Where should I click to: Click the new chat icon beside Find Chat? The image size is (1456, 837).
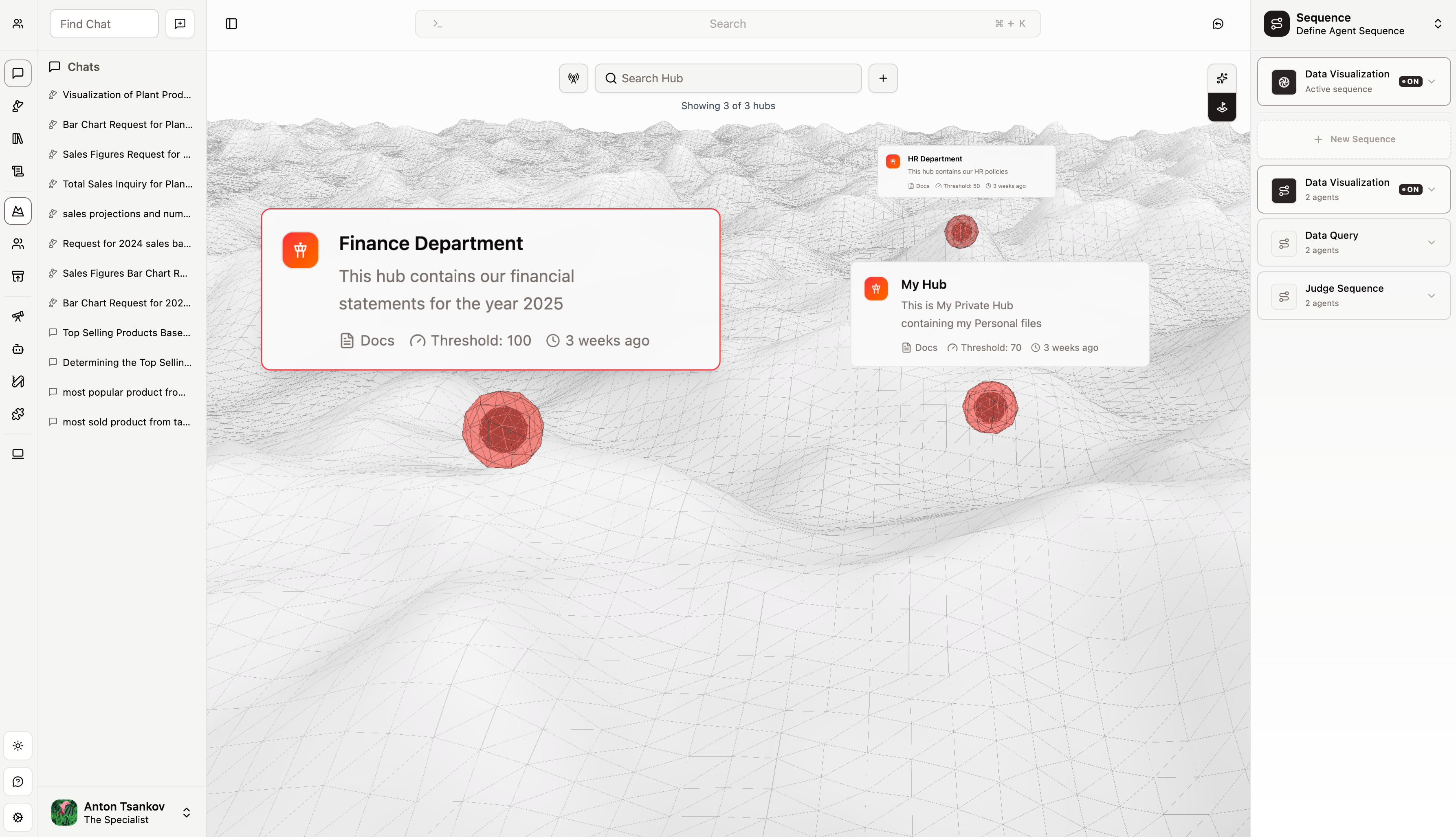pos(180,24)
